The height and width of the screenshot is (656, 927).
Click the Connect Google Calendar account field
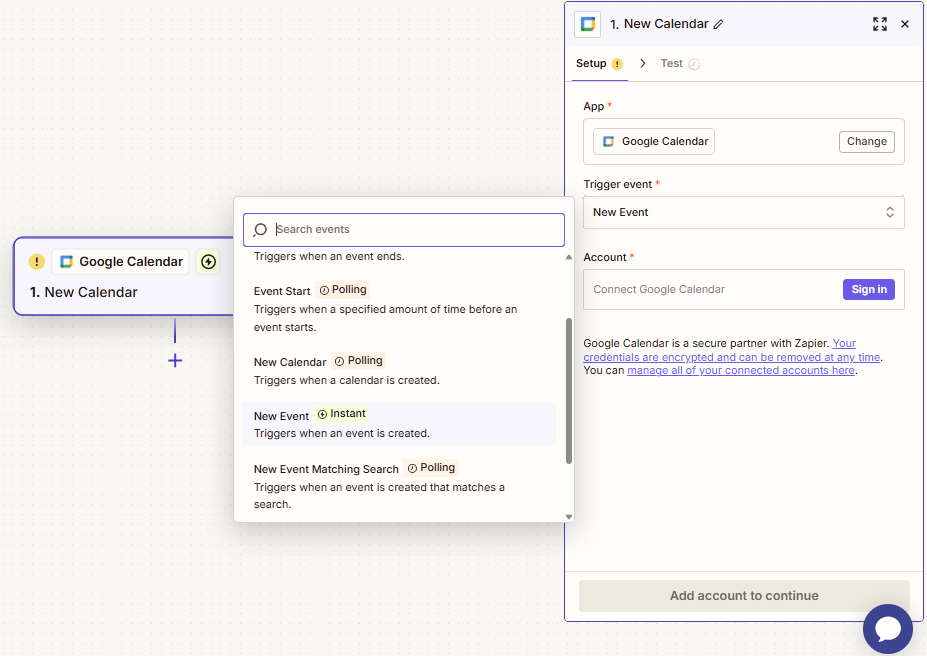point(744,290)
